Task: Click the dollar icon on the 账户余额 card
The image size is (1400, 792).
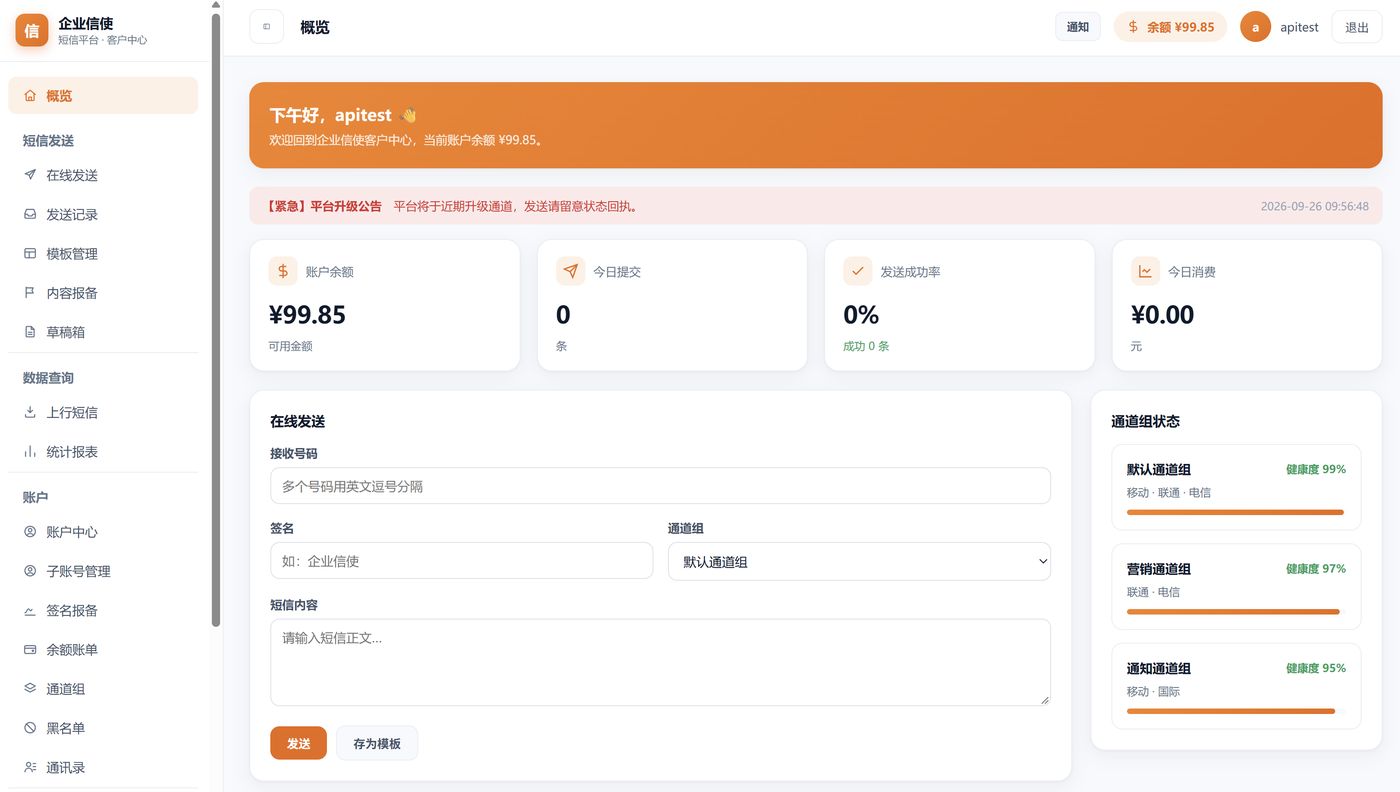Action: point(283,271)
